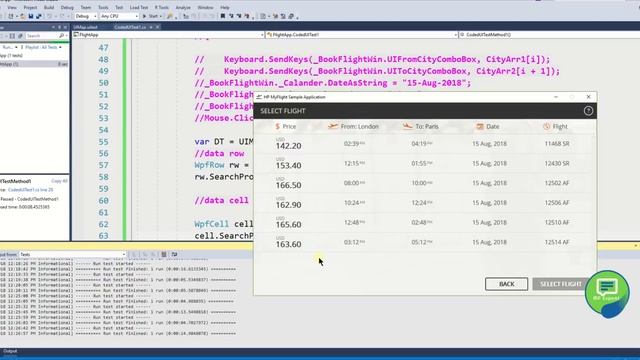Select the highlighted test row in Test Explorer

(34, 64)
